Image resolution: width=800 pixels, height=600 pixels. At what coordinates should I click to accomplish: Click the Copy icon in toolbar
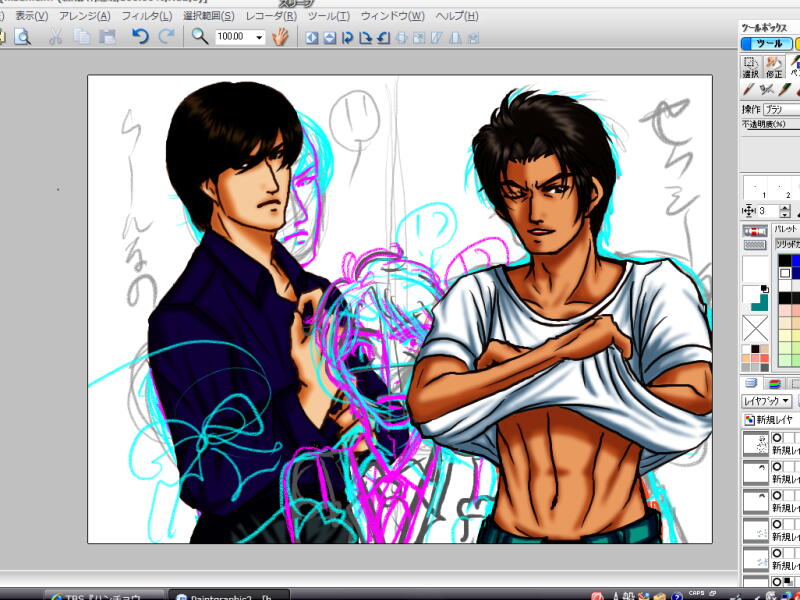click(82, 37)
